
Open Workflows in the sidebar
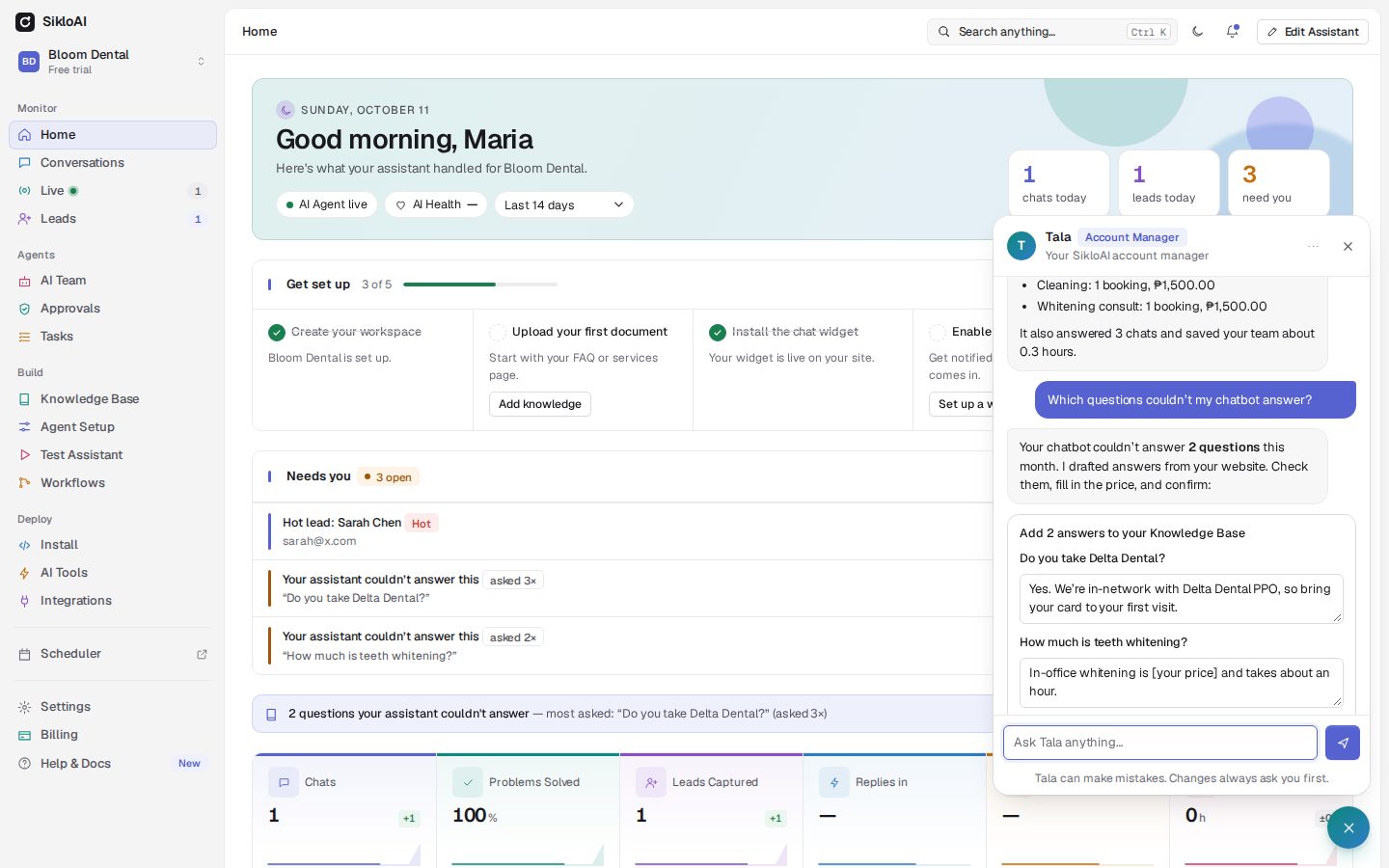113,483
